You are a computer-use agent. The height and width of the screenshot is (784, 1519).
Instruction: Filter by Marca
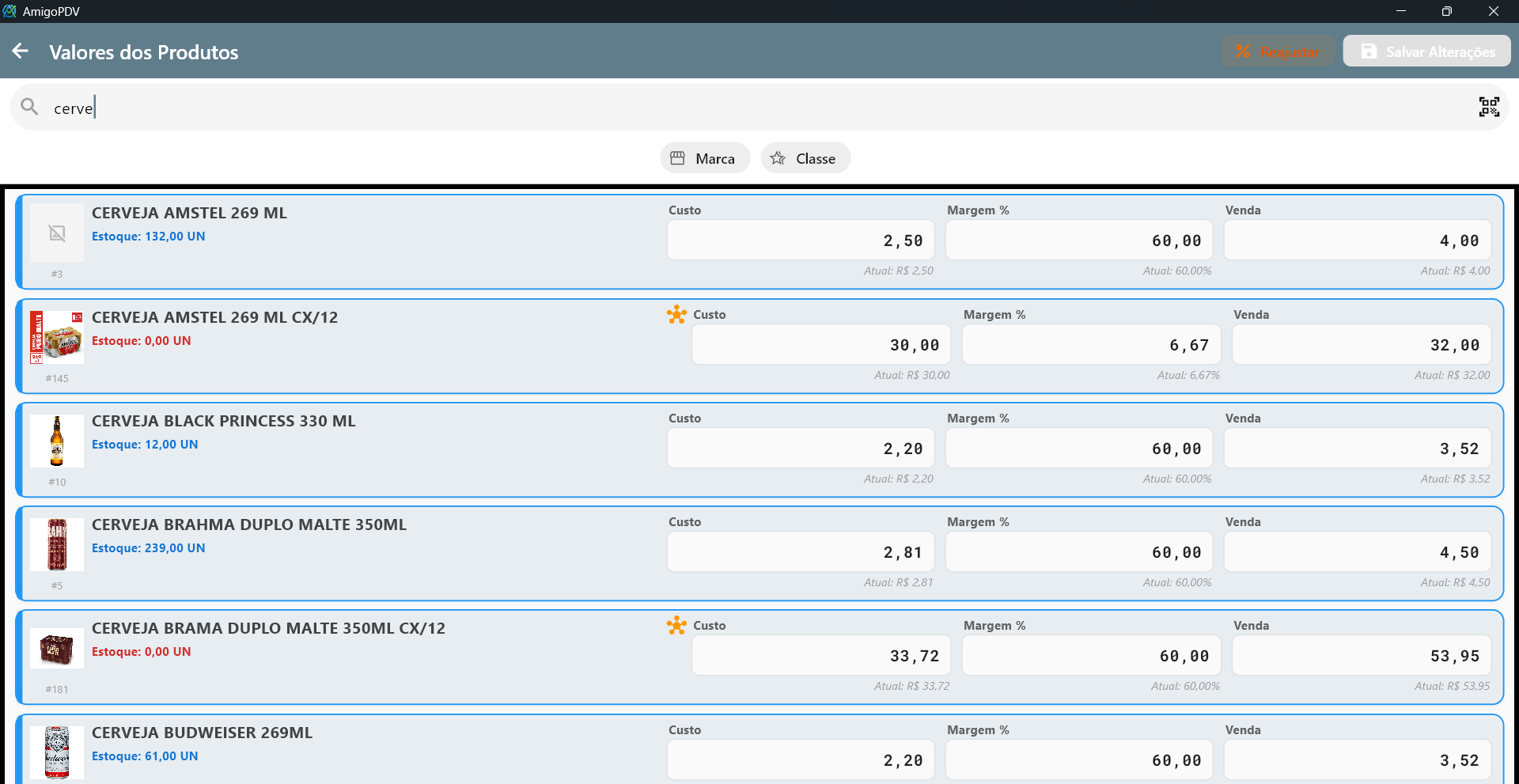705,158
